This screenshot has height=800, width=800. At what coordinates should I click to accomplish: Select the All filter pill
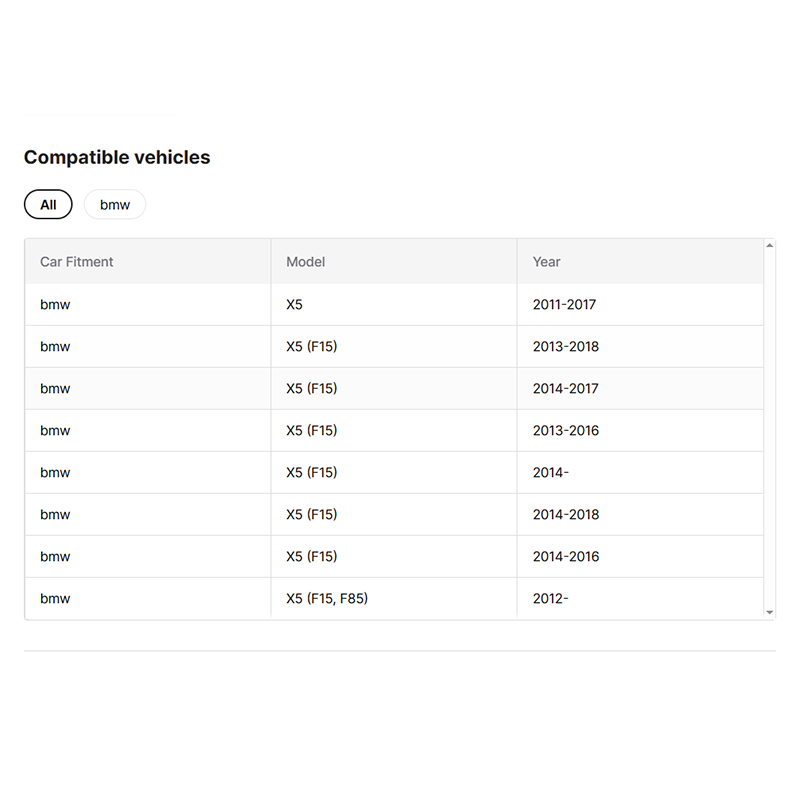coord(48,205)
